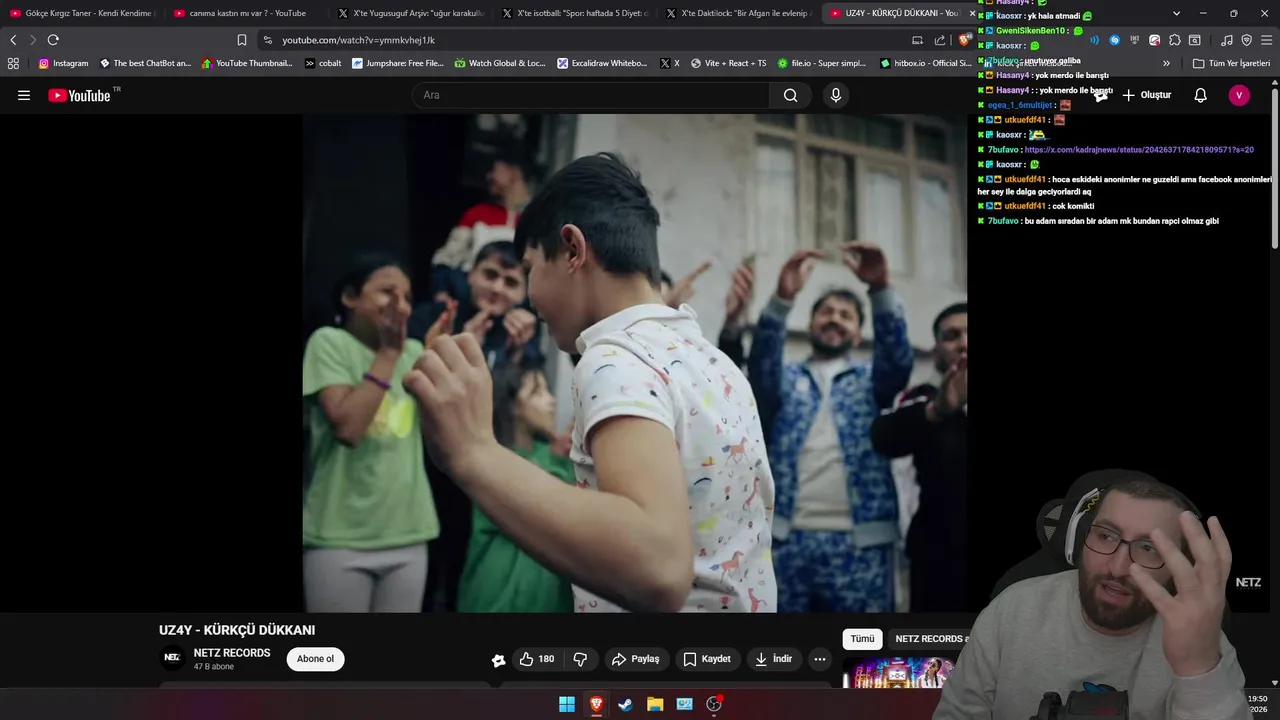Open the cobalt bookmark

click(x=323, y=63)
